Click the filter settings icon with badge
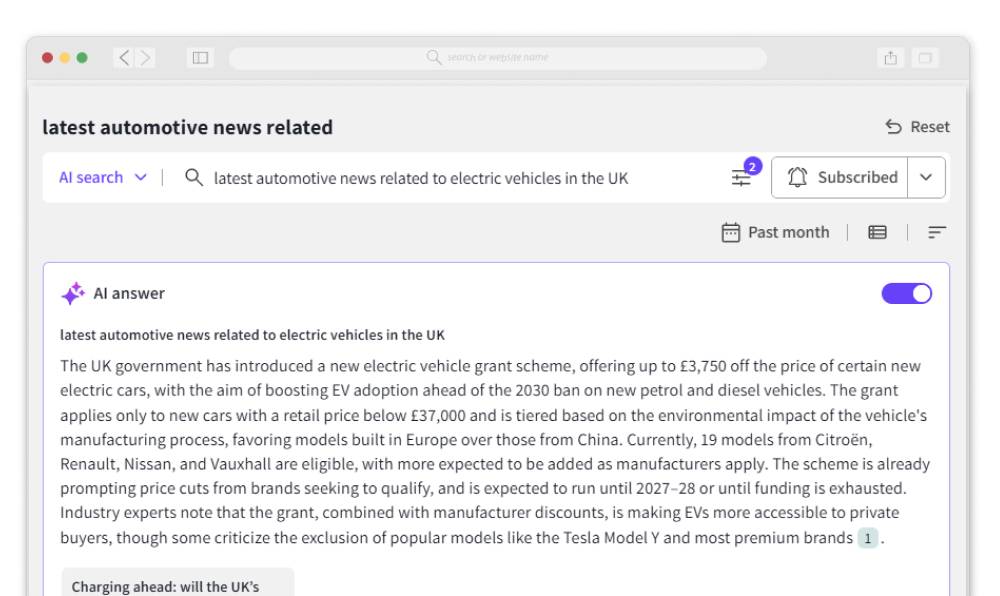Screen dimensions: 1000x596 (x=741, y=178)
